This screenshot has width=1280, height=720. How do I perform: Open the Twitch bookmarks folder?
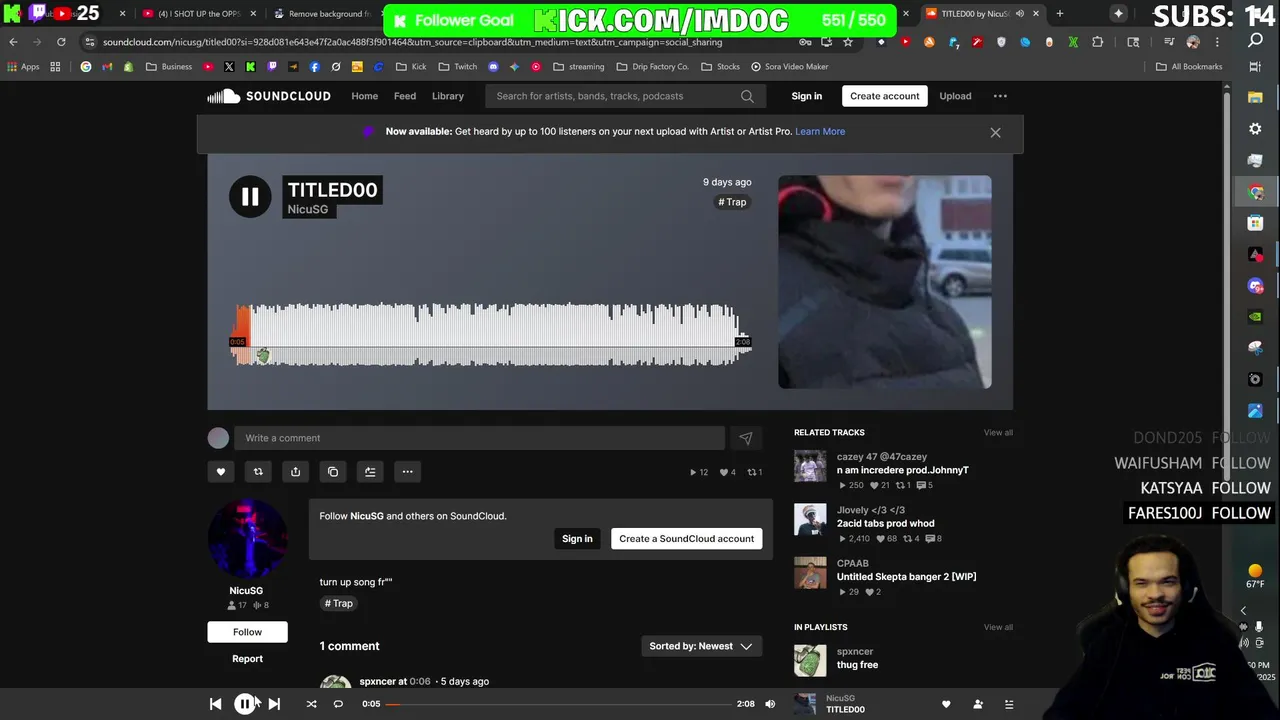point(458,67)
